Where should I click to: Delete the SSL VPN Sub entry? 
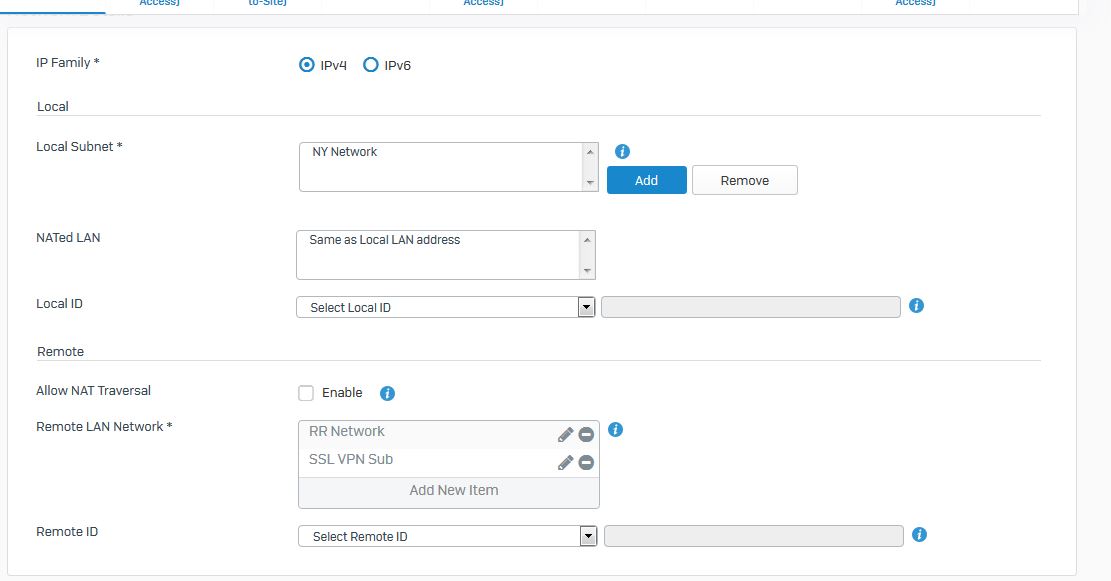pos(586,462)
